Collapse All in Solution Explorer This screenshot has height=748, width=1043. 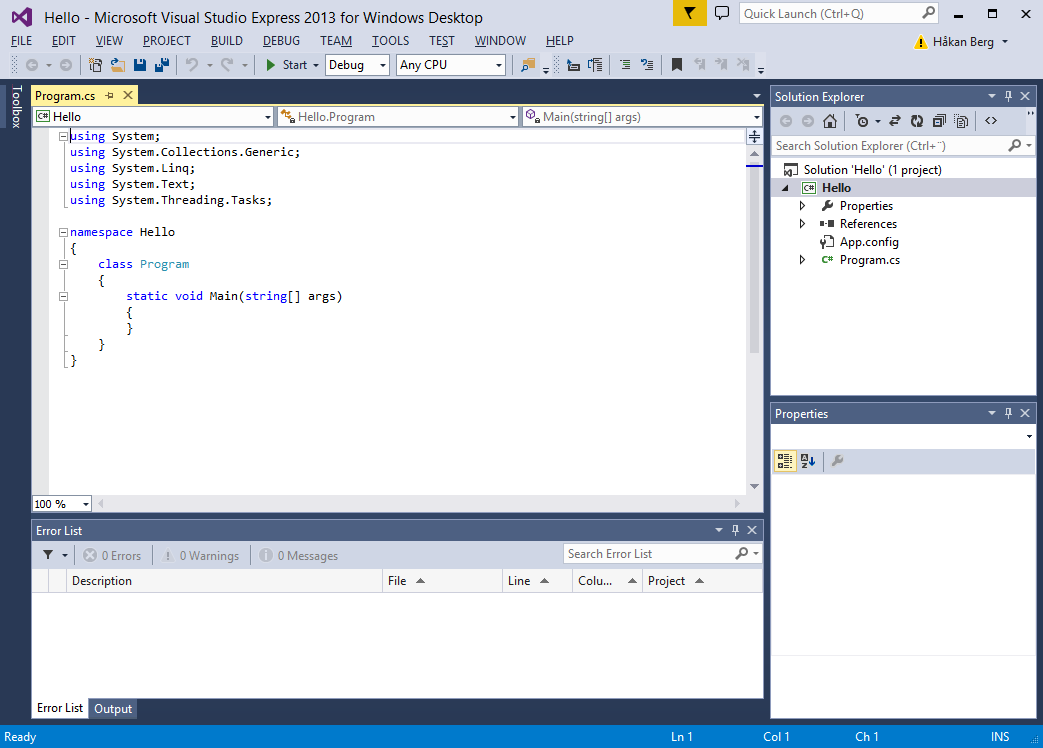(939, 121)
